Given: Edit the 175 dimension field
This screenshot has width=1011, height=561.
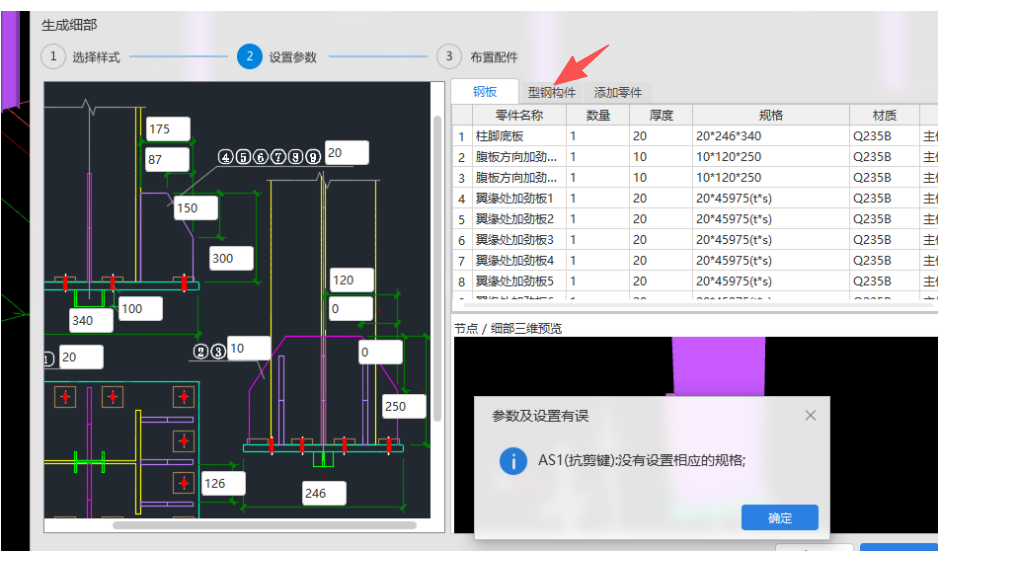Looking at the screenshot, I should coord(168,129).
